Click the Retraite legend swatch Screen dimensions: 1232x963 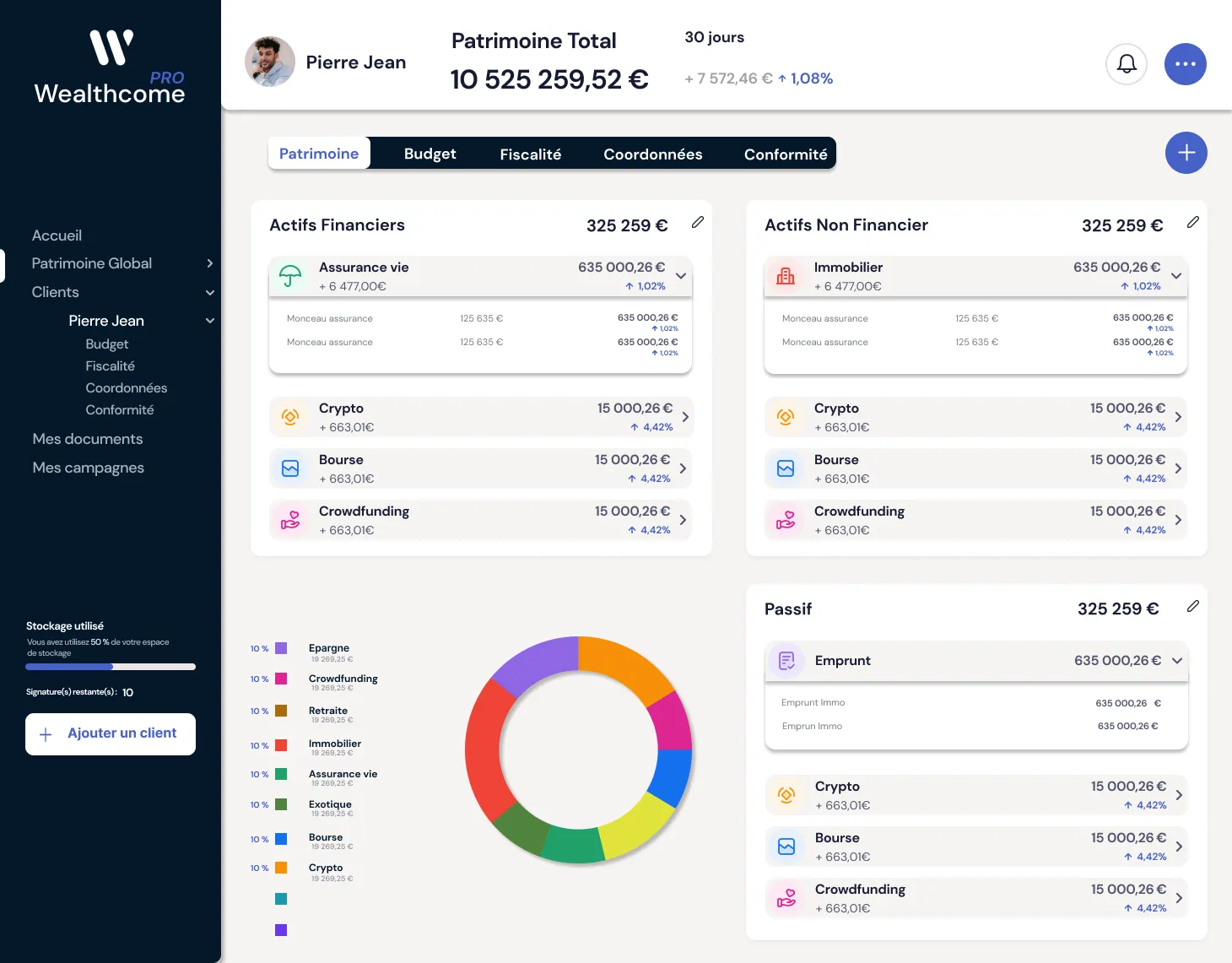(281, 711)
